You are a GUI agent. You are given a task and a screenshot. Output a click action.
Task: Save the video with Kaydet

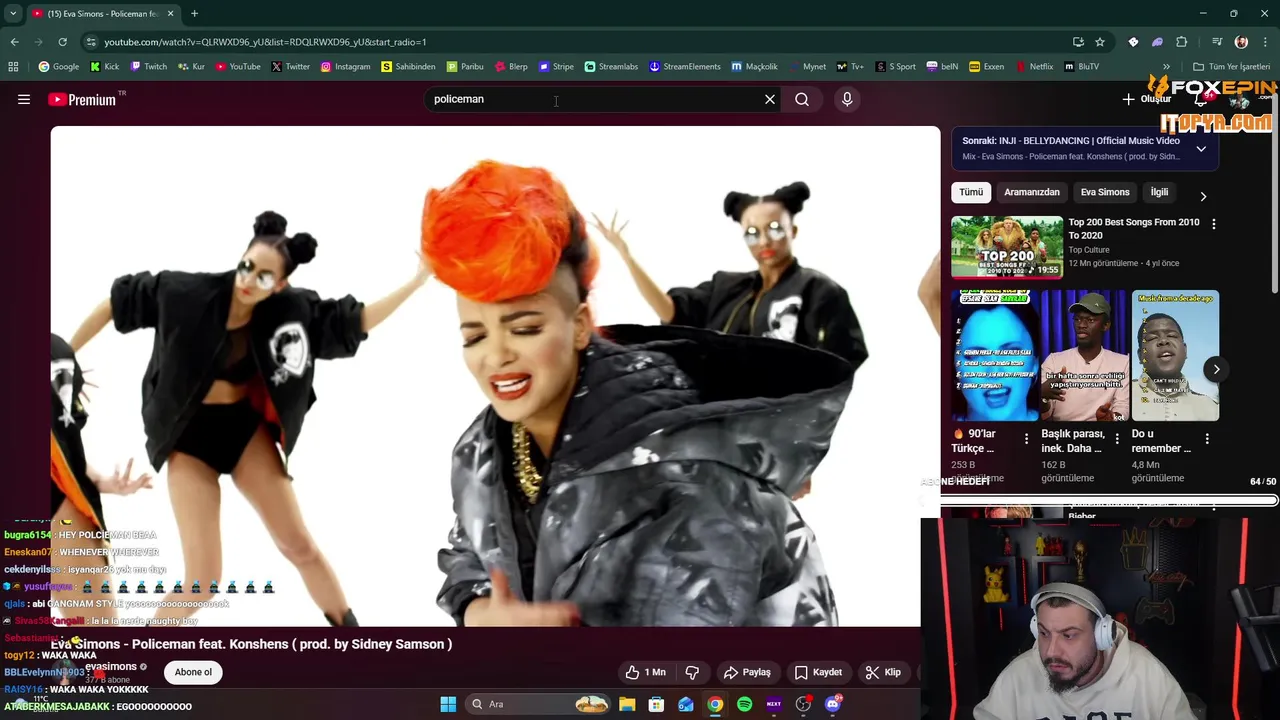tap(818, 672)
